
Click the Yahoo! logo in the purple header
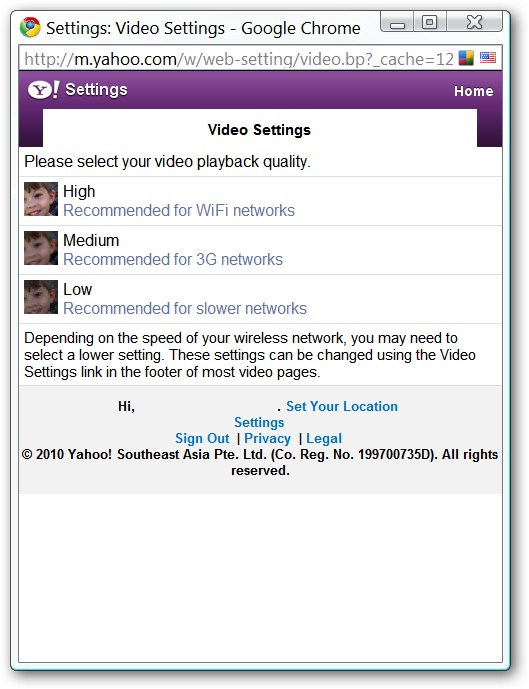43,90
